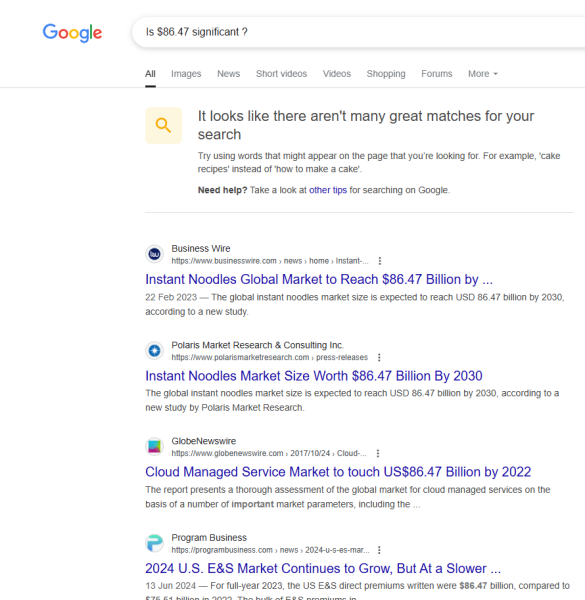The height and width of the screenshot is (600, 585).
Task: Open Cloud Managed Service Market result
Action: pyautogui.click(x=338, y=472)
